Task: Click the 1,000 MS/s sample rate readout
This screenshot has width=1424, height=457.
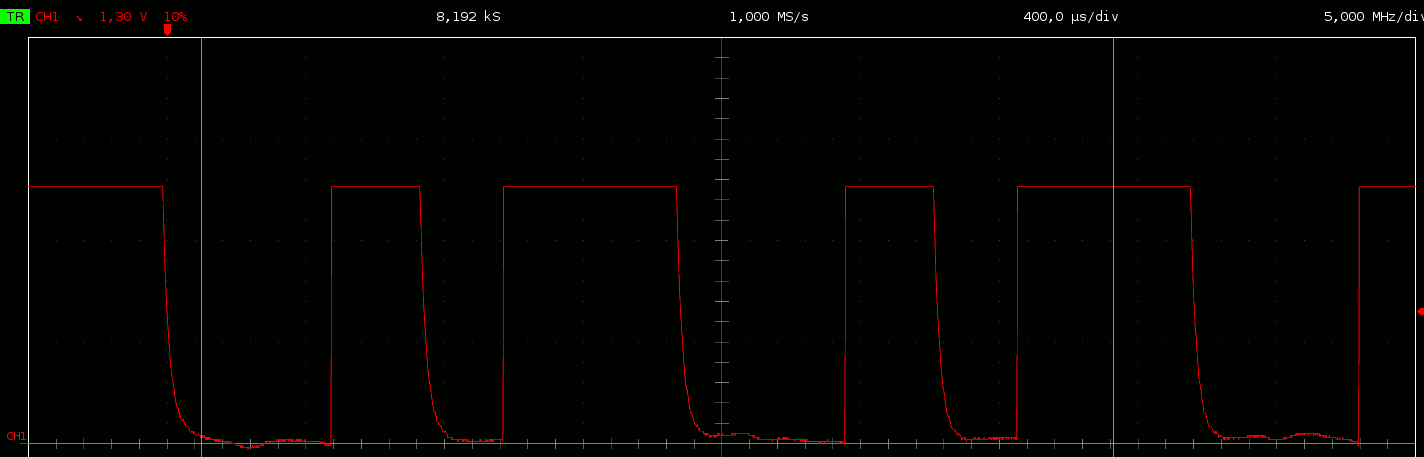Action: point(769,17)
